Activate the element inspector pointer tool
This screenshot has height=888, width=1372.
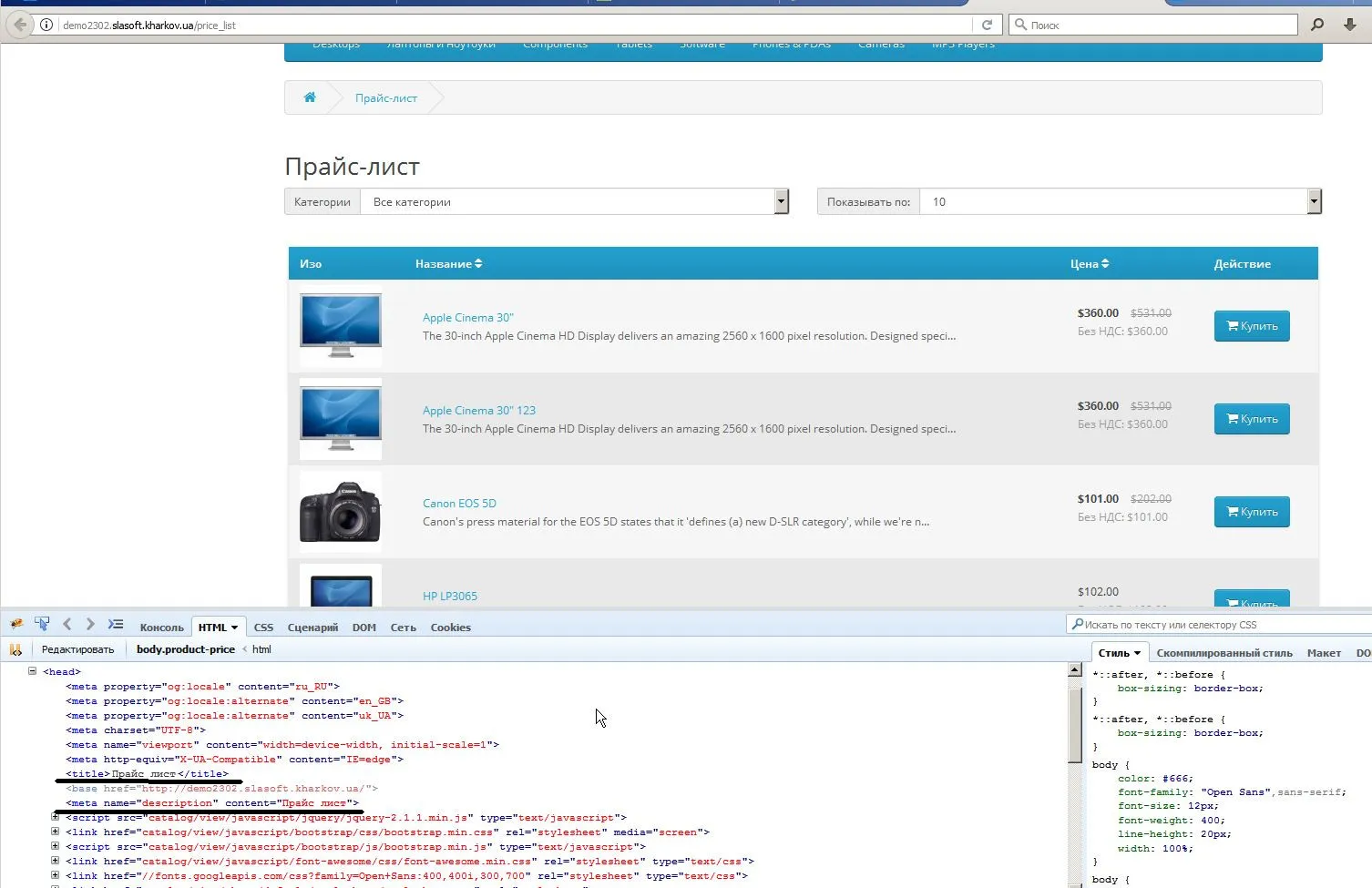point(42,625)
